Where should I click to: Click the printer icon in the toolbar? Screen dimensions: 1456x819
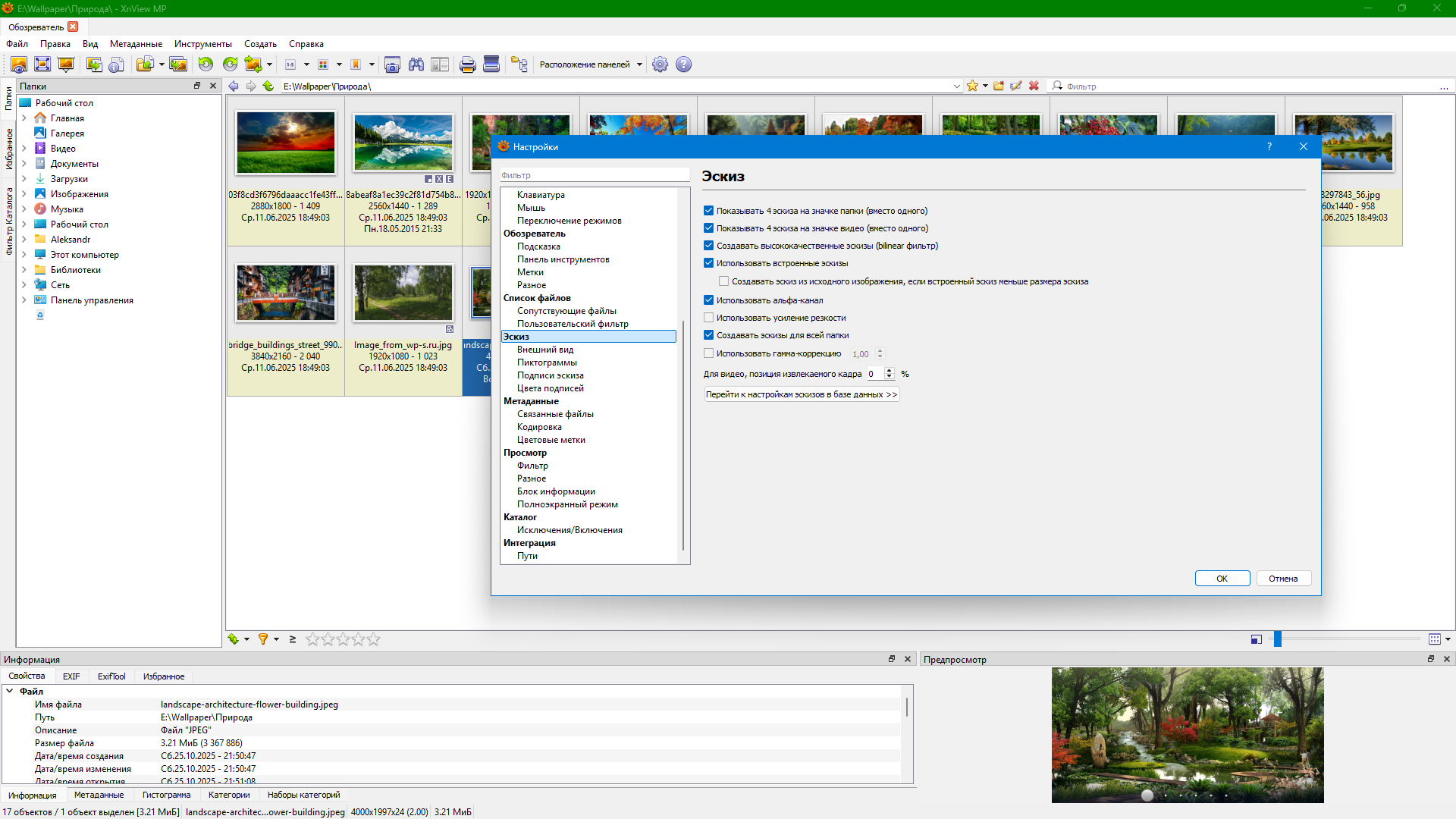click(468, 64)
